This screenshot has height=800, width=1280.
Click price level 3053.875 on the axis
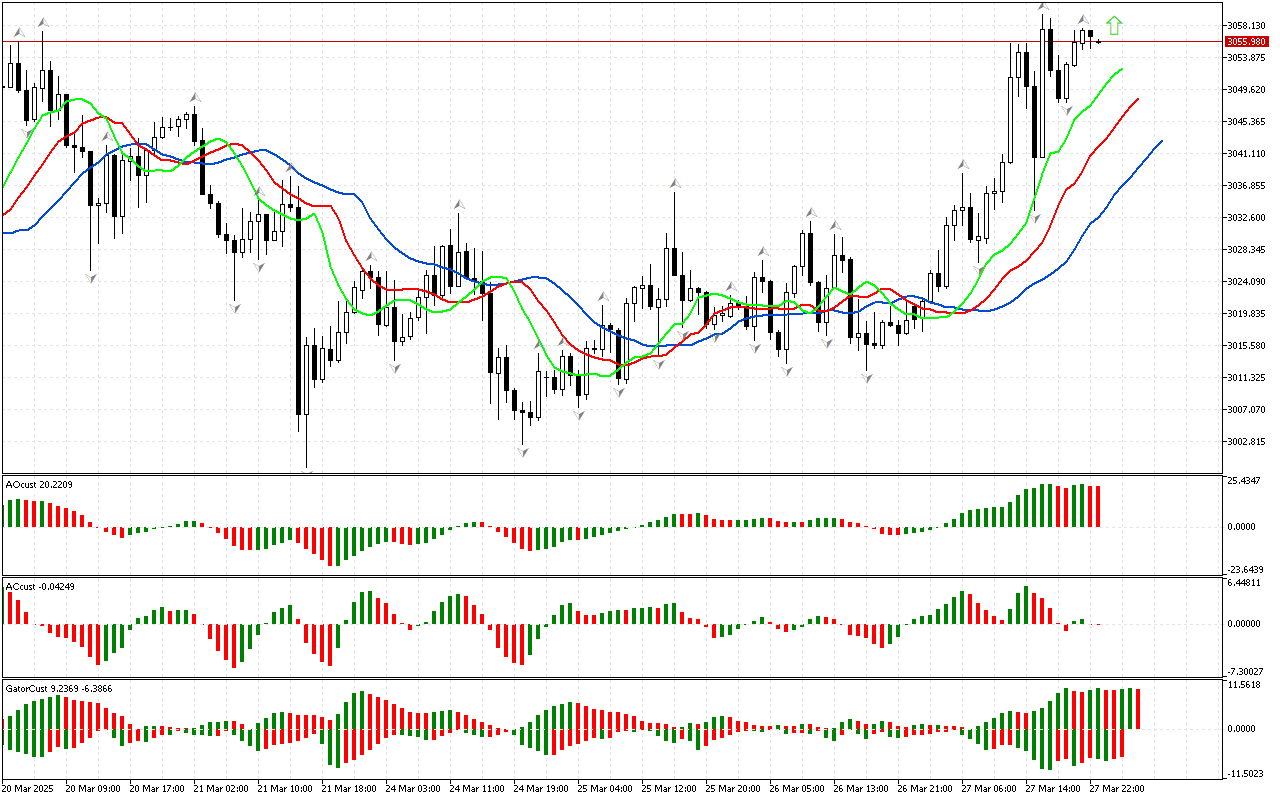[1246, 58]
